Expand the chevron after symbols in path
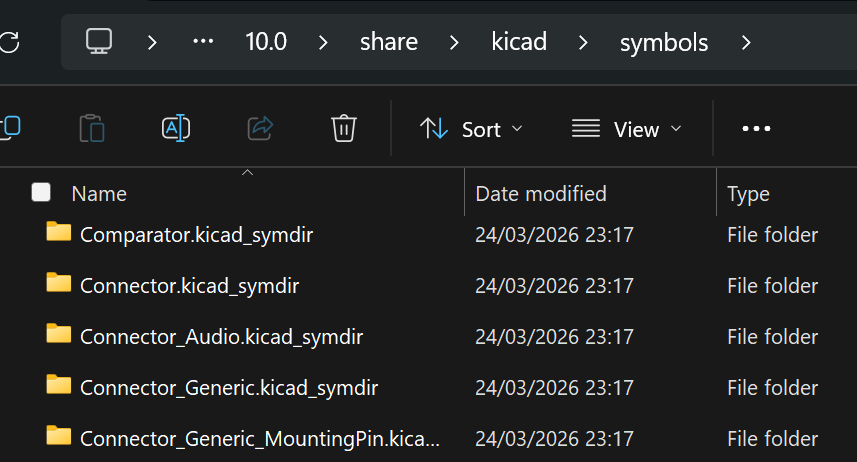 point(746,42)
